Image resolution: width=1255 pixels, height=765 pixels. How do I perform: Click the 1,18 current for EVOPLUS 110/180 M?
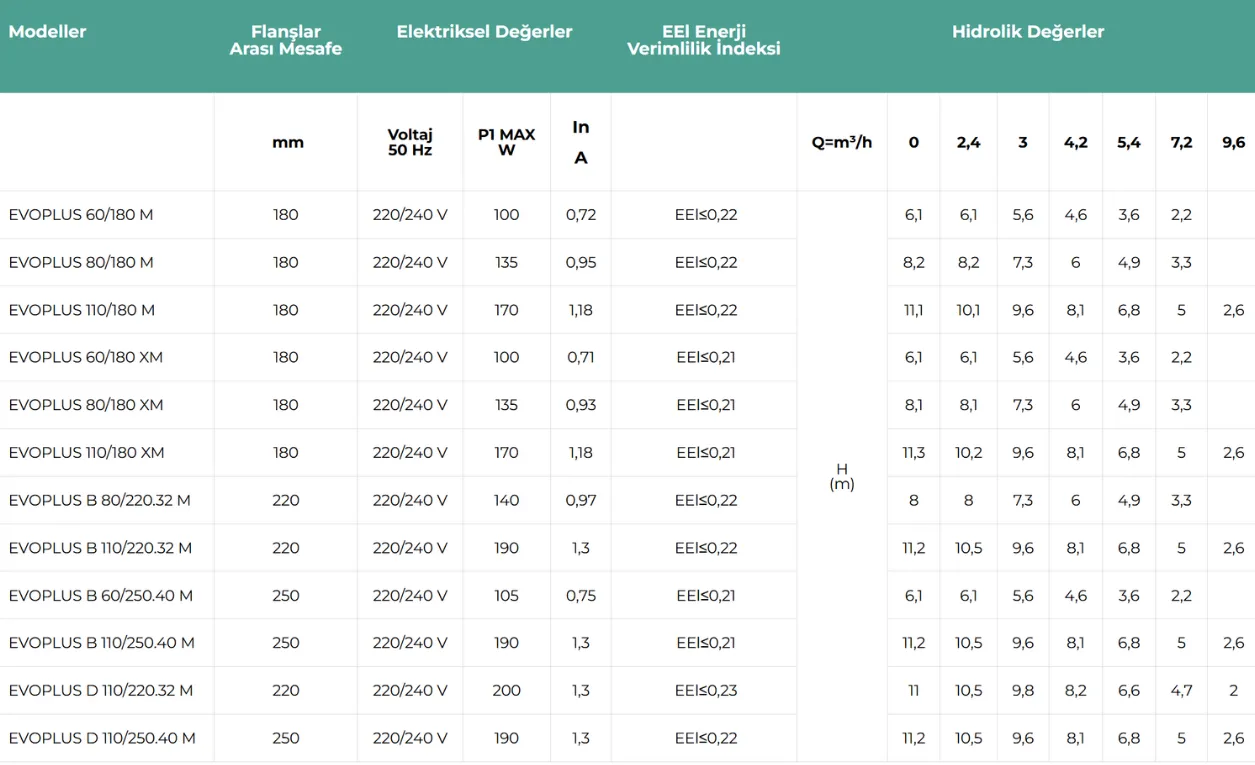(x=581, y=310)
